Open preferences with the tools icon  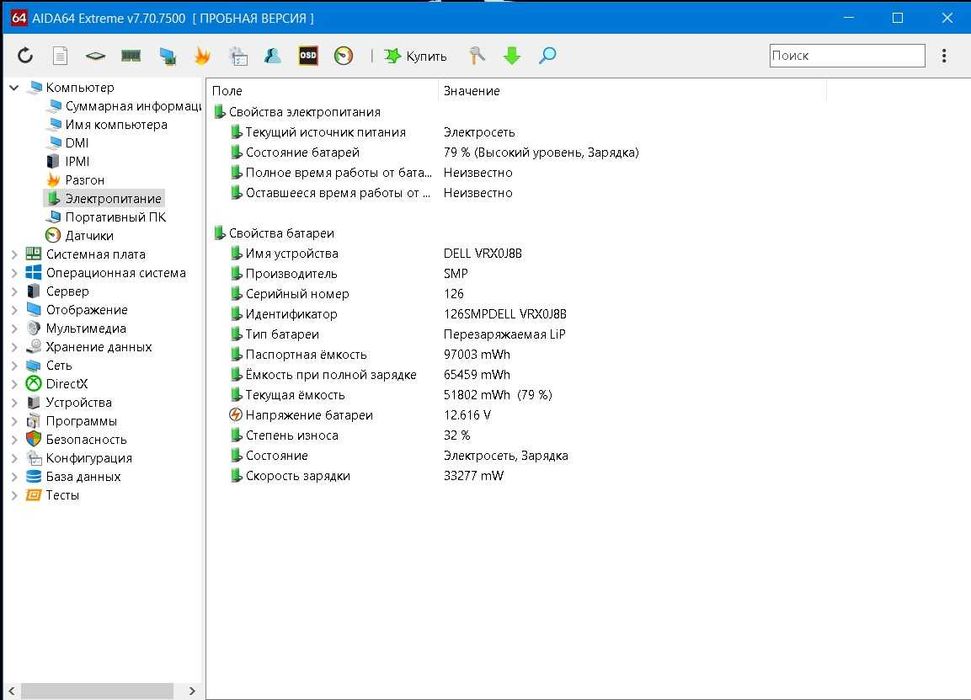point(477,56)
